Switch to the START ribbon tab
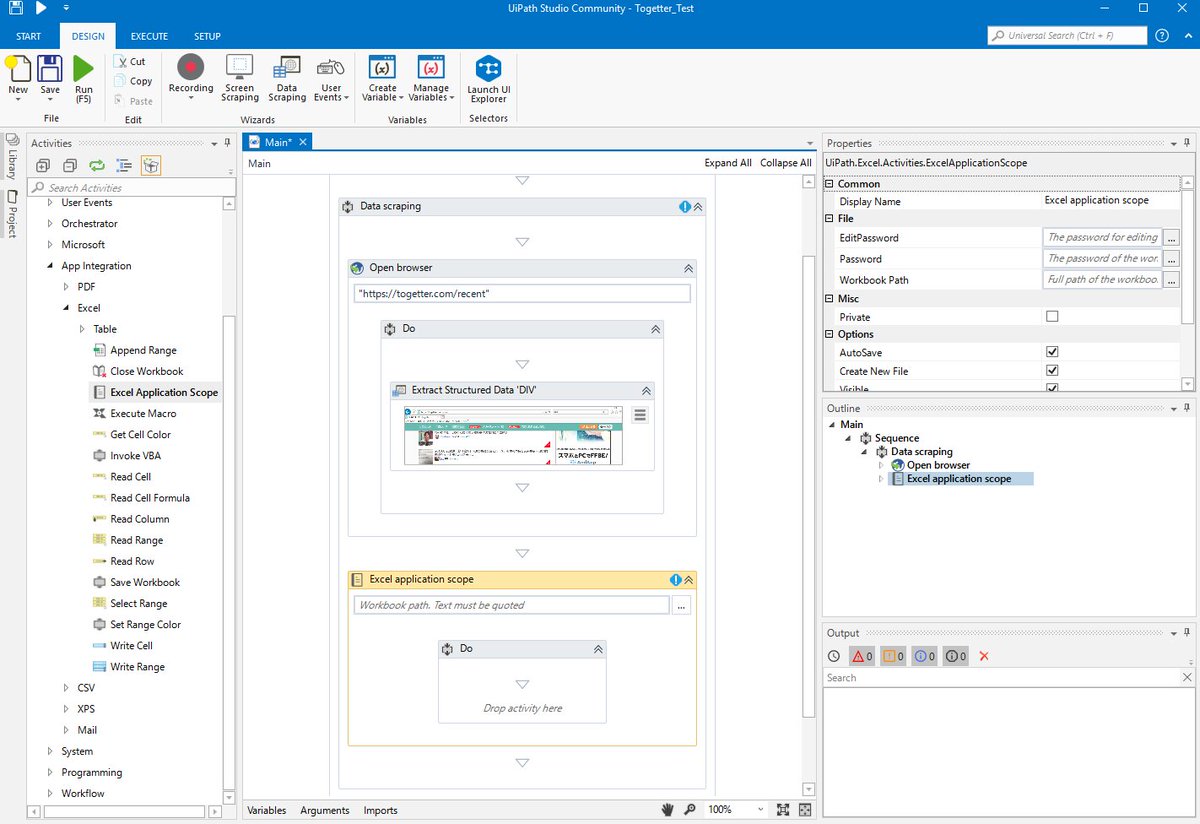 [28, 37]
